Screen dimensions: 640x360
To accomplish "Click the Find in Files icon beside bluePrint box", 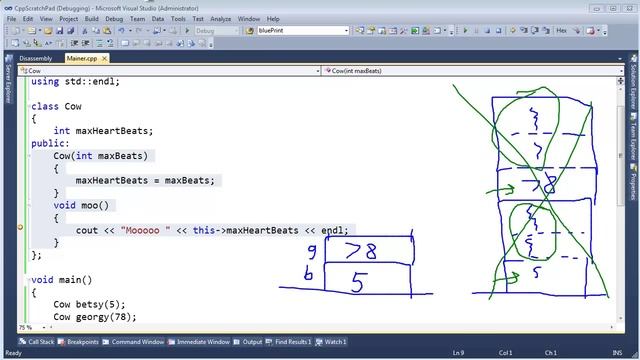I will click(249, 31).
